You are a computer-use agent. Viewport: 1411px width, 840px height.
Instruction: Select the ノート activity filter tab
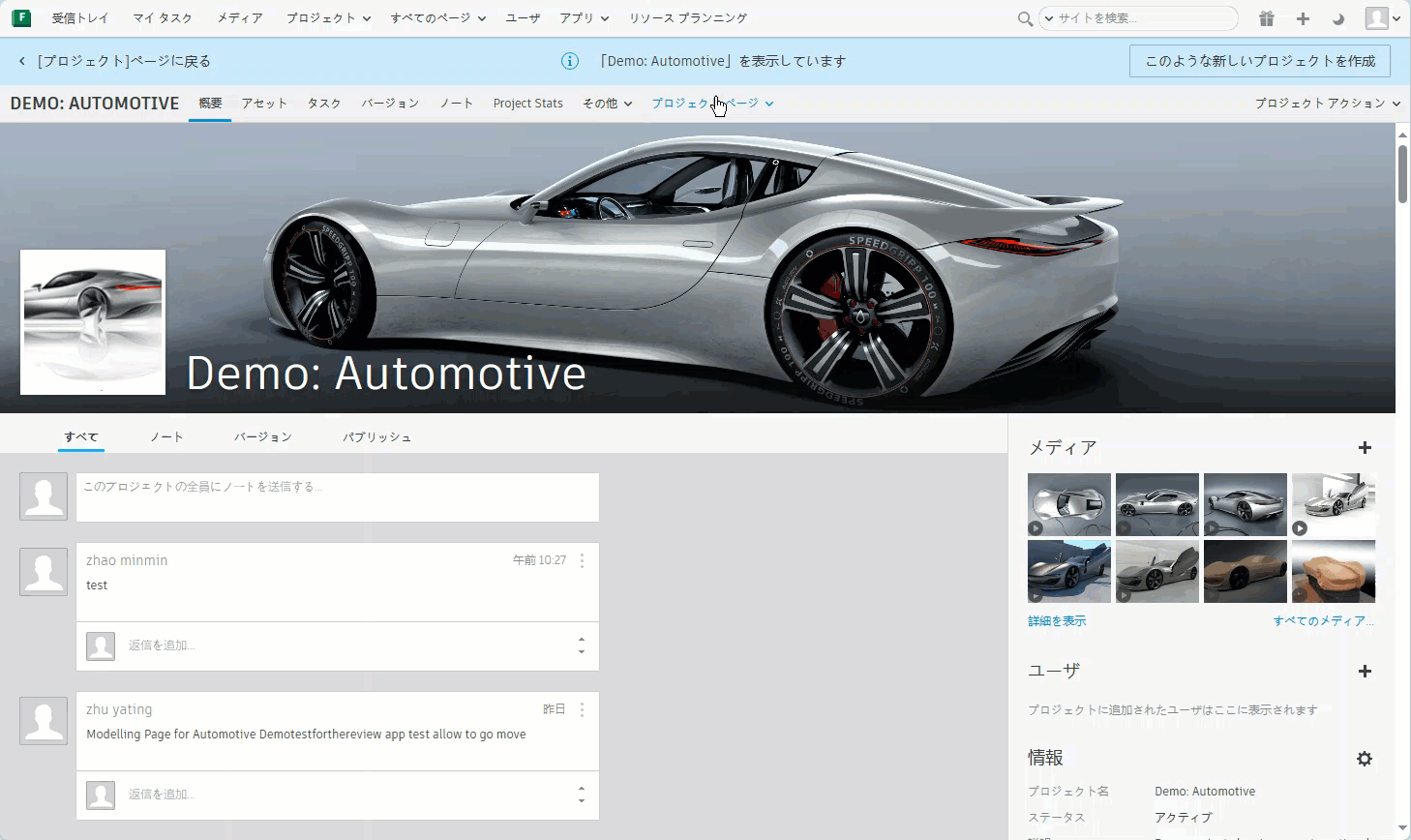[166, 437]
